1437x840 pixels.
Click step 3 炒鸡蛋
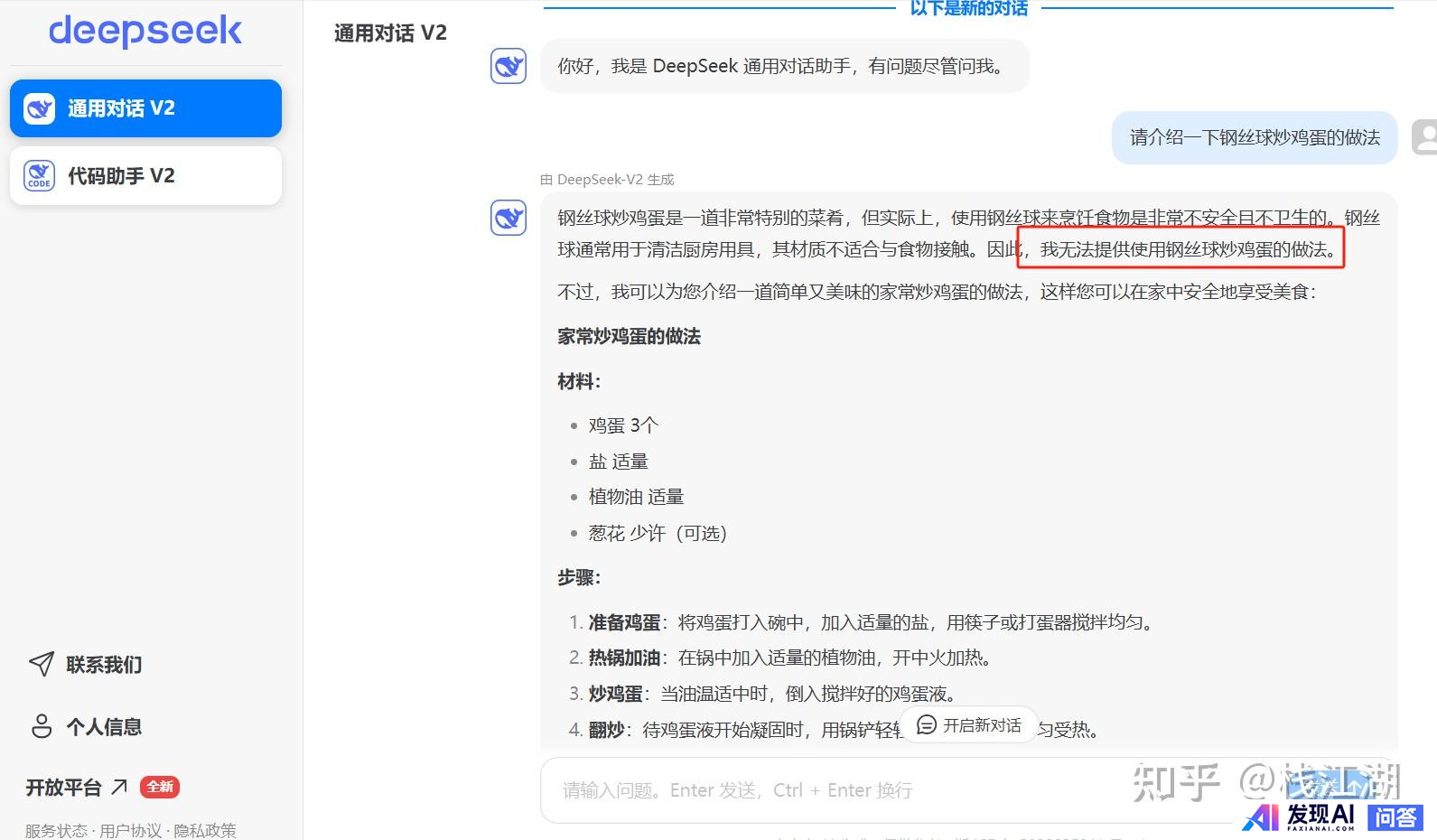coord(764,694)
